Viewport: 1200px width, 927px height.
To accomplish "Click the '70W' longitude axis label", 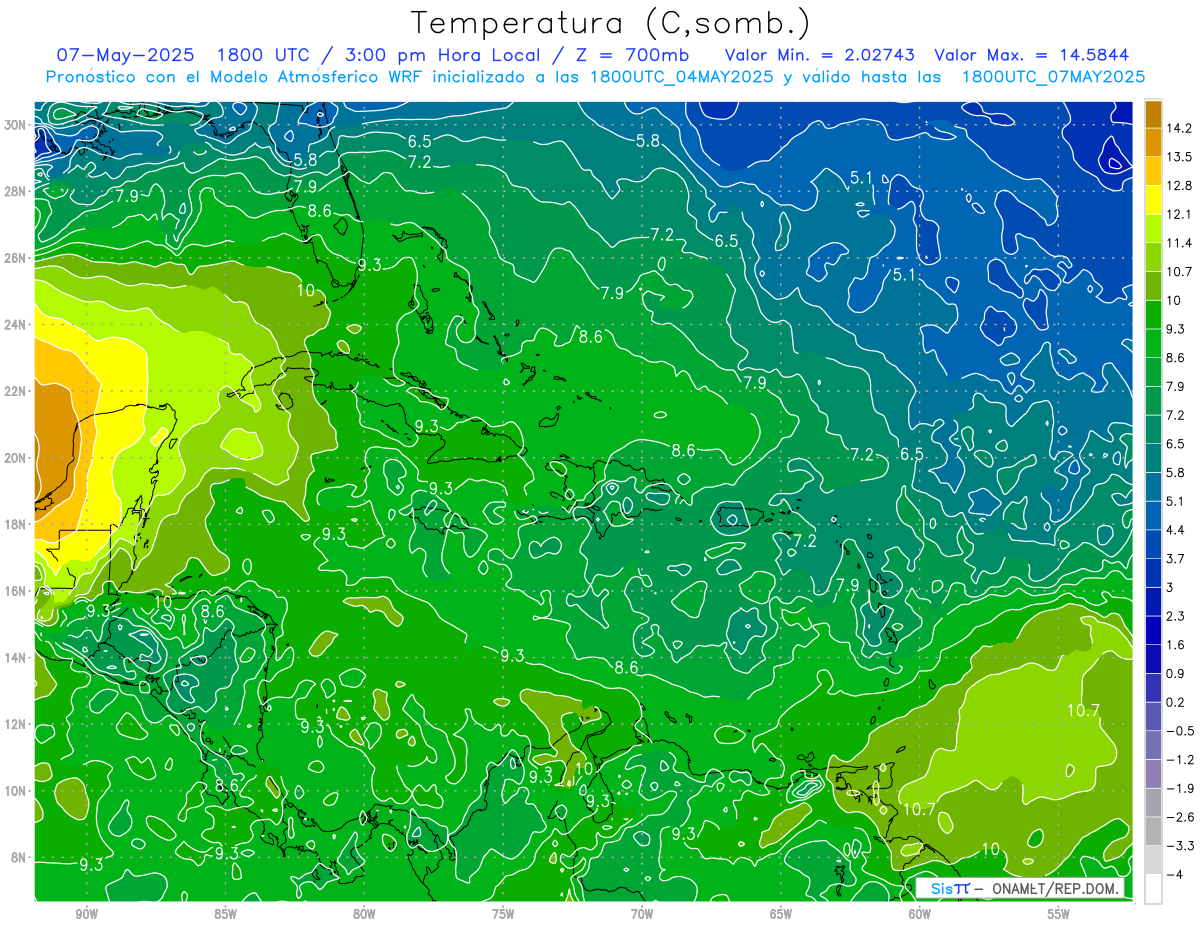I will click(x=642, y=914).
